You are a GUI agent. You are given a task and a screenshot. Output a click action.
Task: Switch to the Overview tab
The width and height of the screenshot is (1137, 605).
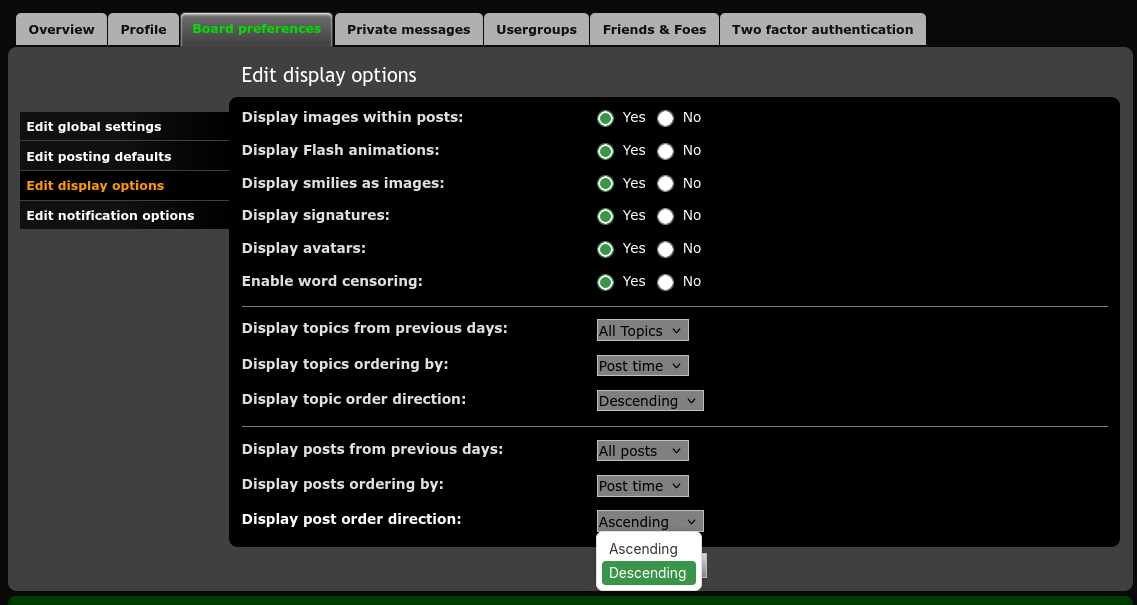pyautogui.click(x=61, y=30)
